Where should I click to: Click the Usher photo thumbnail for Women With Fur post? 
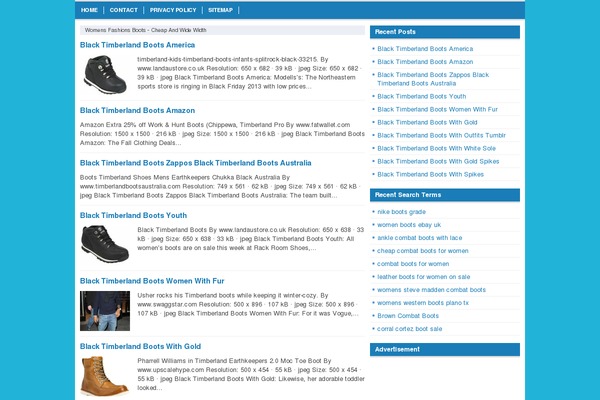pyautogui.click(x=105, y=311)
